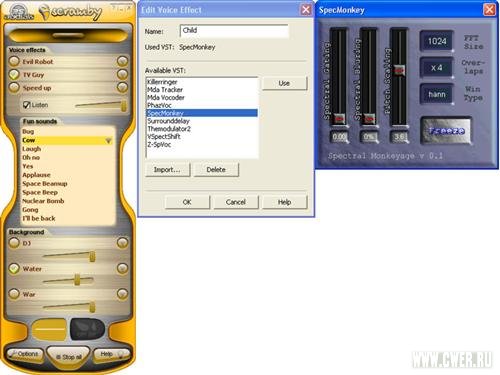Click the Stop all button
The height and width of the screenshot is (375, 500).
pos(69,357)
